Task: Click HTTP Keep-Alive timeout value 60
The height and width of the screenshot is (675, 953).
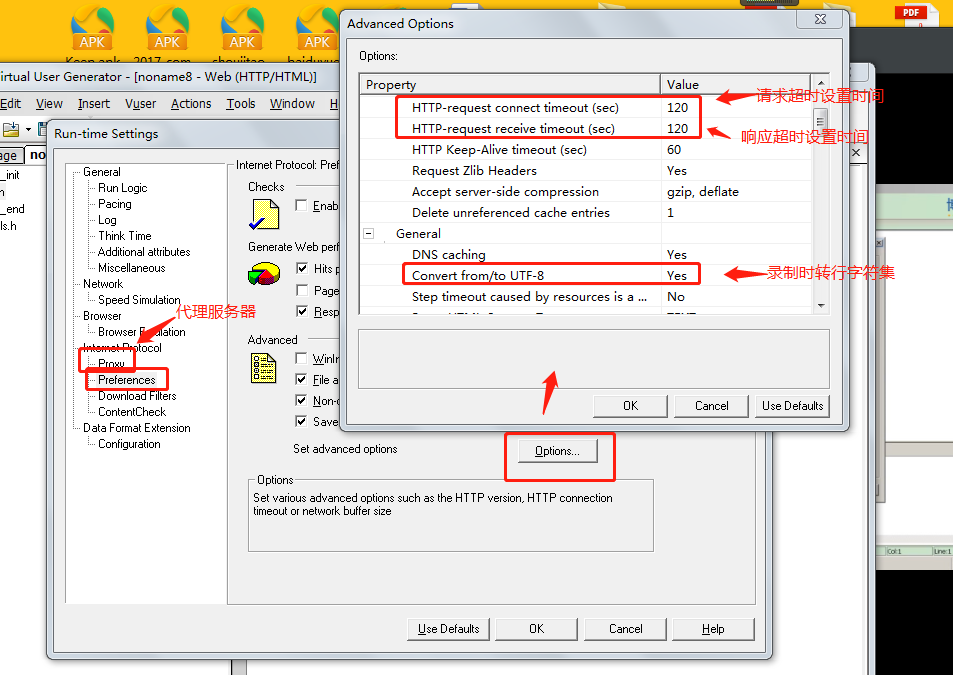Action: [x=674, y=149]
